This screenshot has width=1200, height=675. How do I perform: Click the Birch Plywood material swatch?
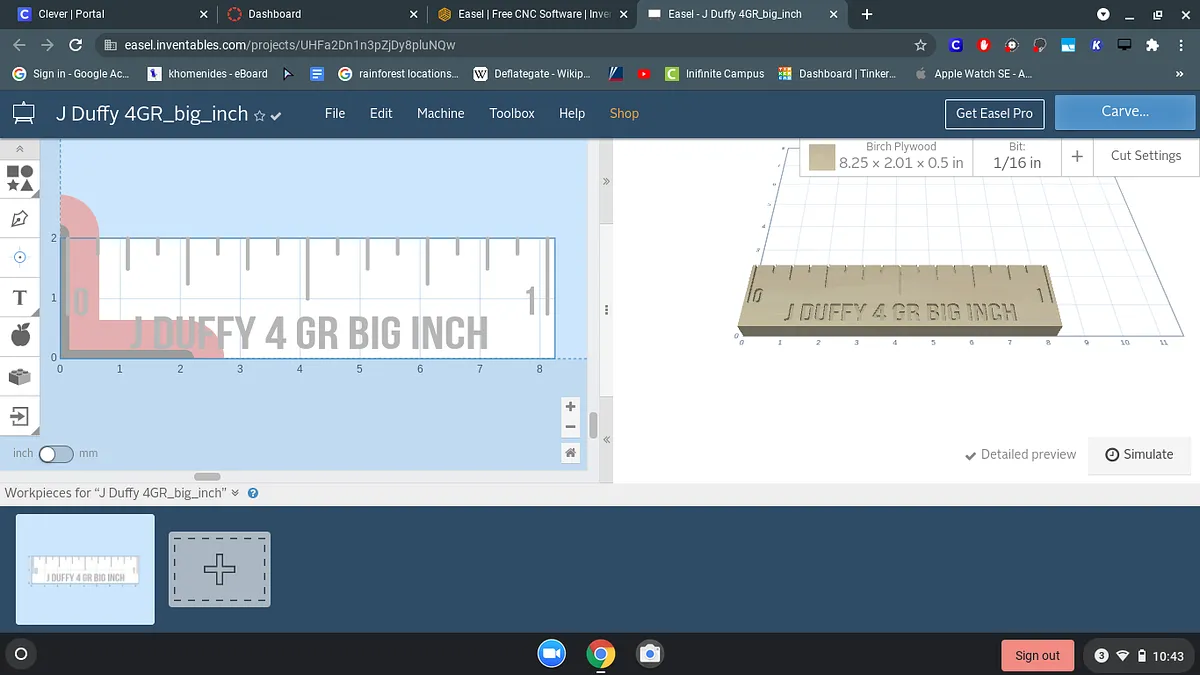point(822,157)
